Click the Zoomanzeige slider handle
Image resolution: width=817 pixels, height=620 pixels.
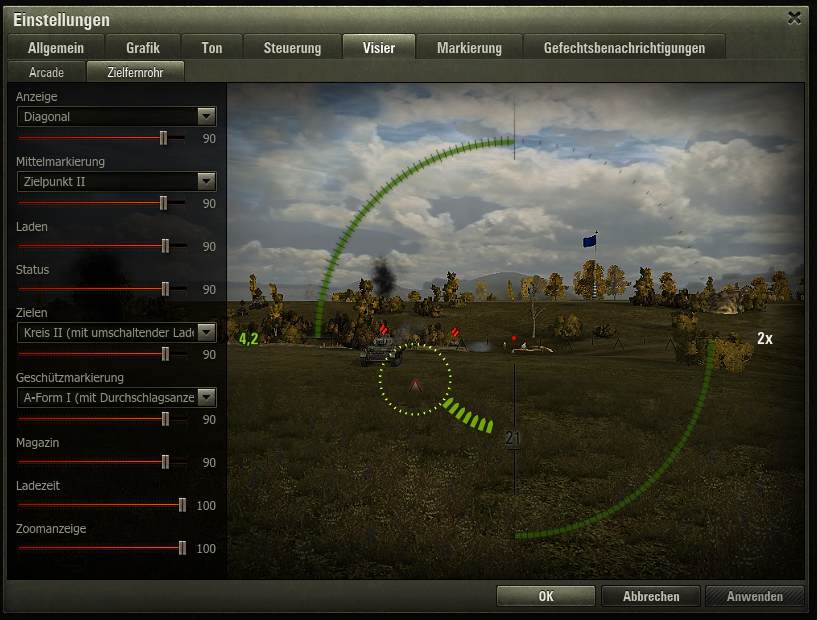coord(182,548)
